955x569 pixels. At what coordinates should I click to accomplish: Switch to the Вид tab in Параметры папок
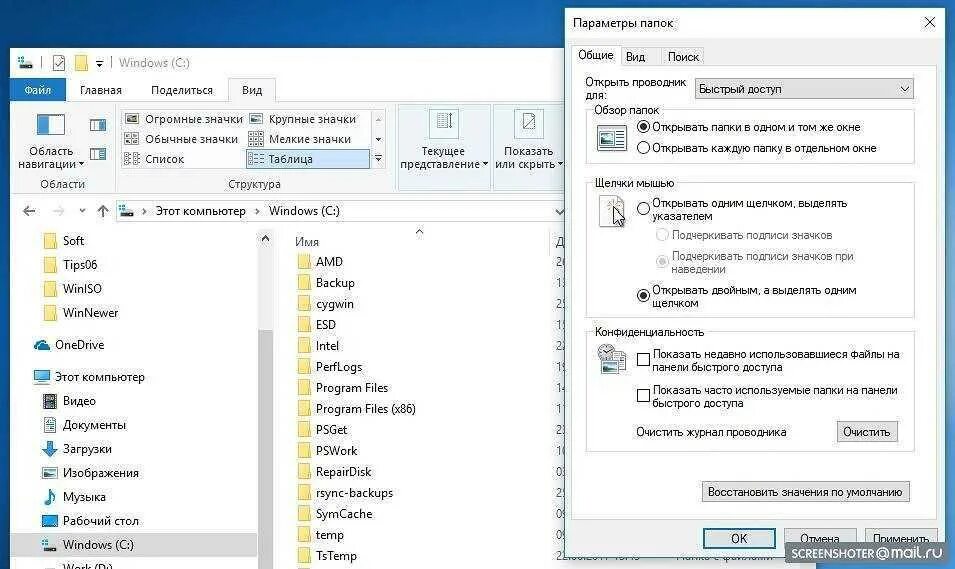(635, 57)
